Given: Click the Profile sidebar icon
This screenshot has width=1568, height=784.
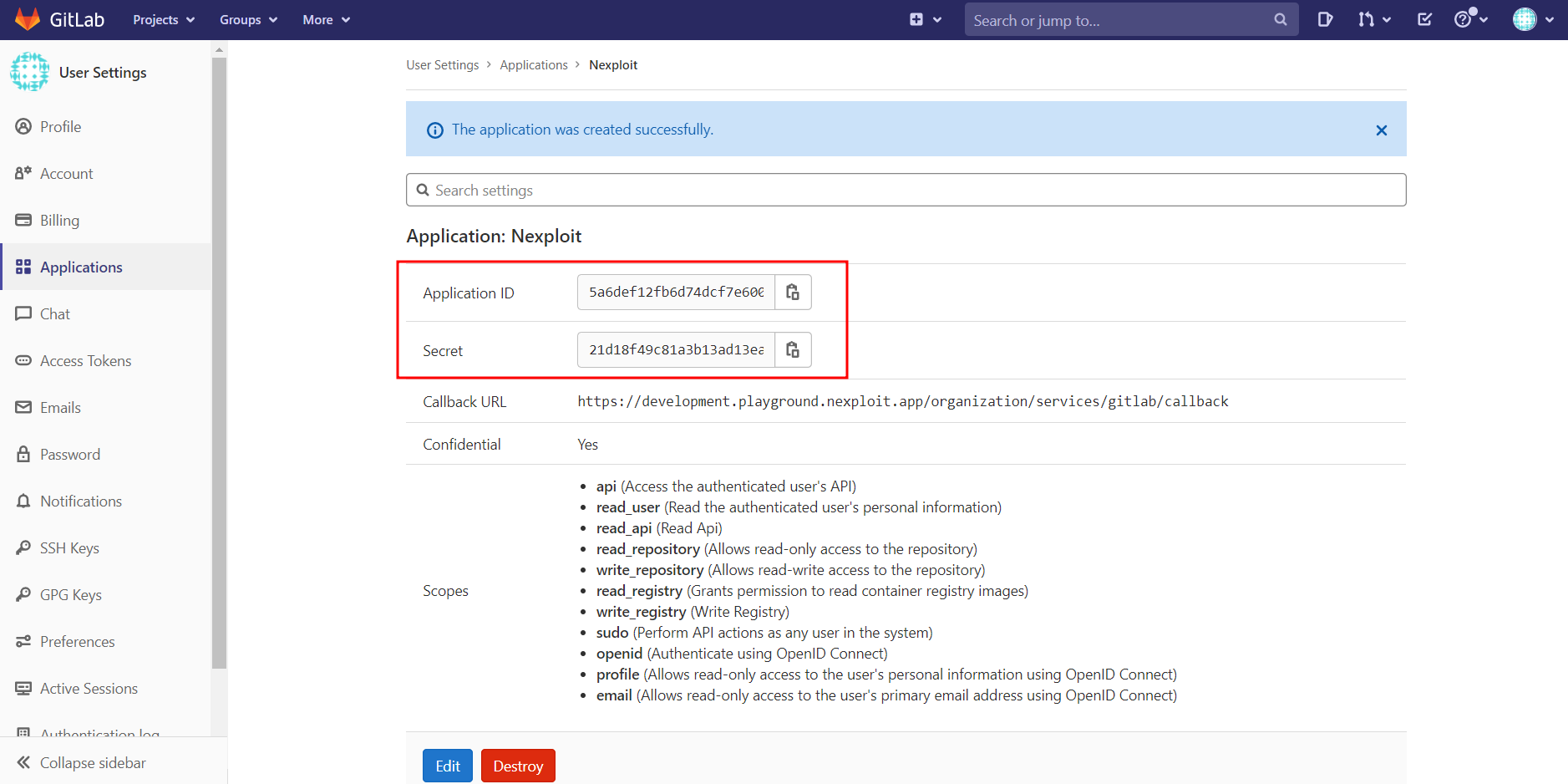Looking at the screenshot, I should point(23,126).
